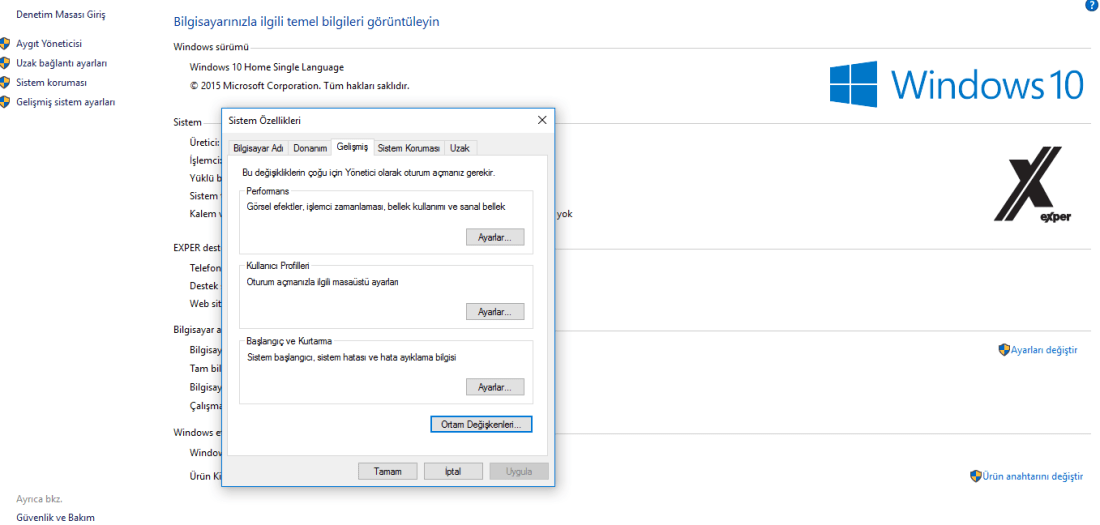This screenshot has width=1100, height=525.
Task: Open Ortam Değişkenleri
Action: [x=480, y=425]
